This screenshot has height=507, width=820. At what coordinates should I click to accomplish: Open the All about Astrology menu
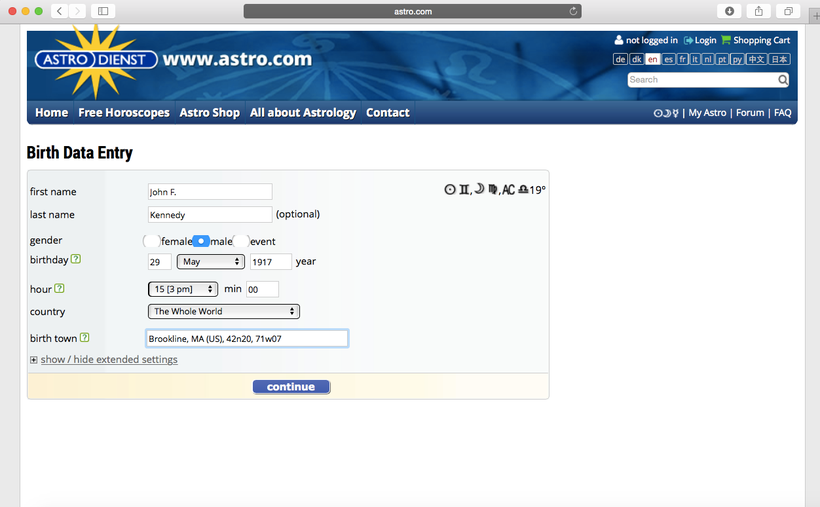[303, 112]
